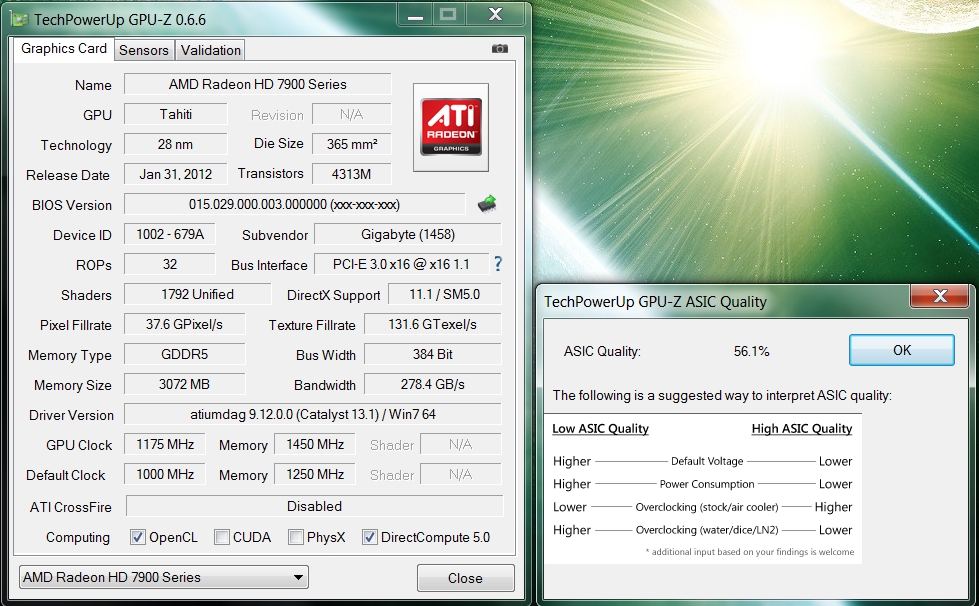This screenshot has height=606, width=979.
Task: Click the Bus Interface value PCI-E 3.0 x16
Action: 401,264
